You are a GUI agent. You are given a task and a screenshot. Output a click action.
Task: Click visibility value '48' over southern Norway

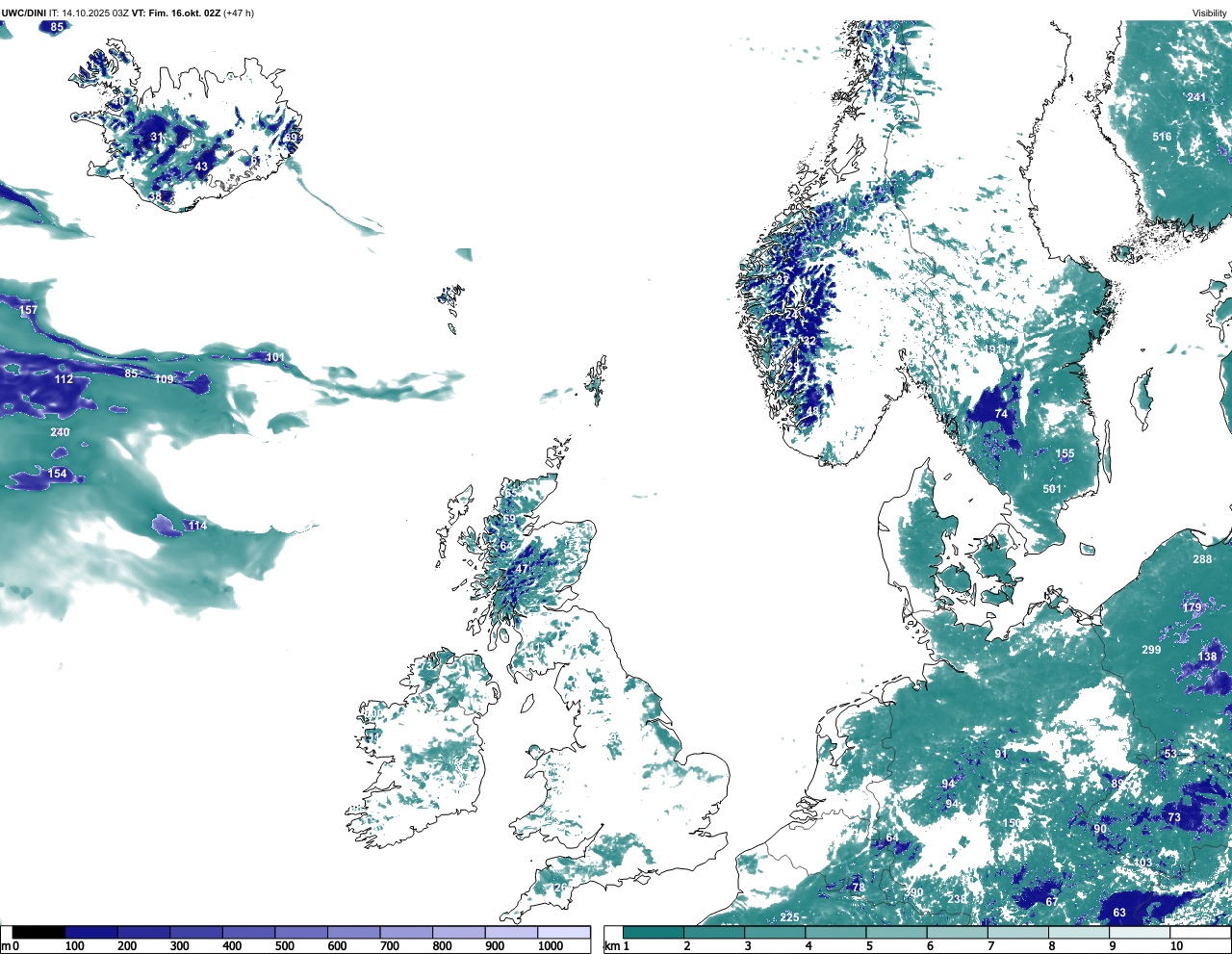coord(812,412)
